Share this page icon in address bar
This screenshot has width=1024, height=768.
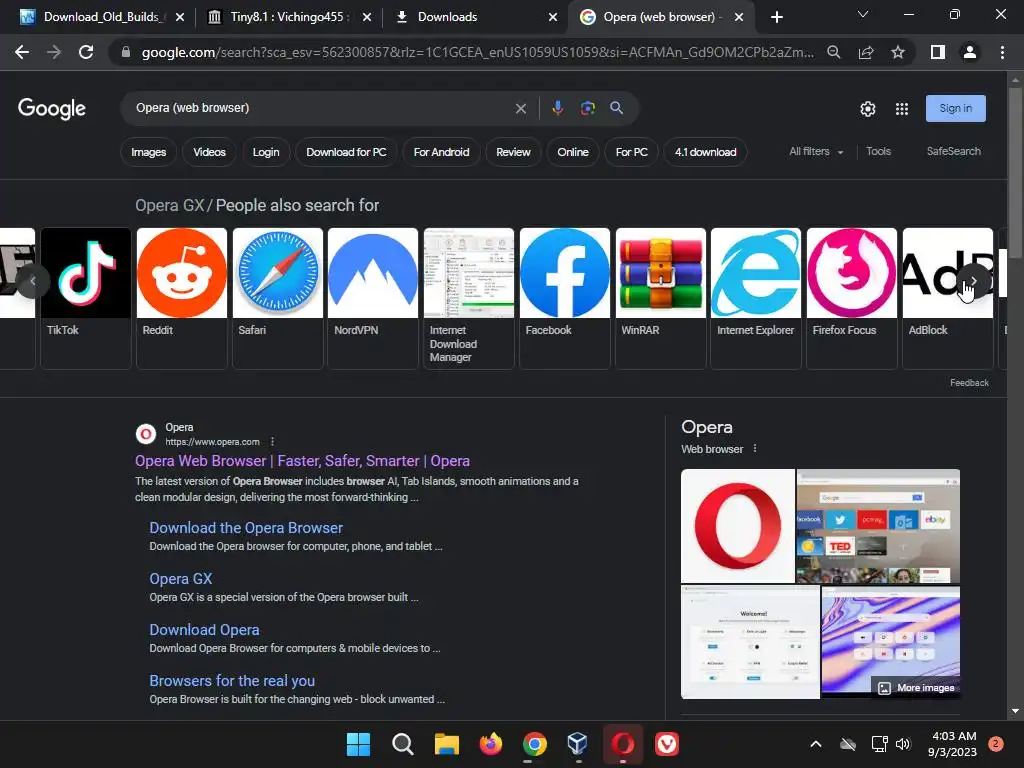pyautogui.click(x=866, y=52)
